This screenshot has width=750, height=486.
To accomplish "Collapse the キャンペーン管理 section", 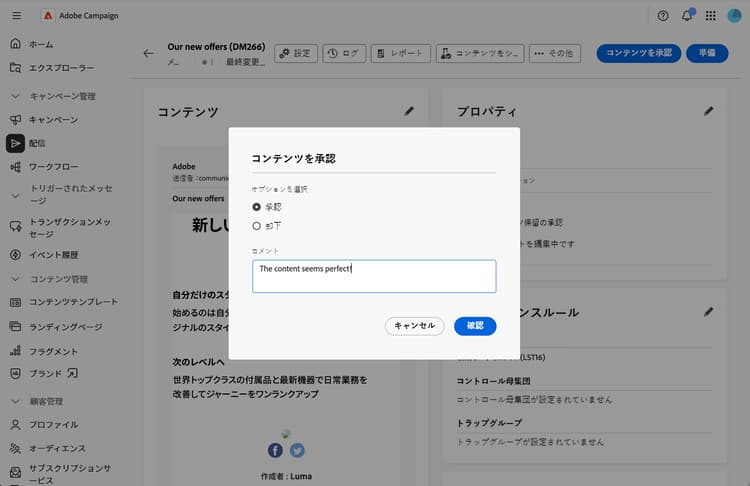I will pos(15,96).
